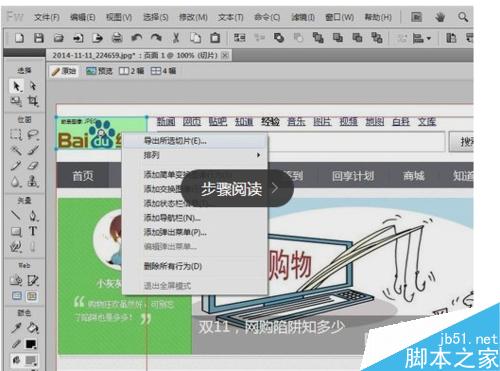Select the Brush tool
Screen dimensions: 500x371
[x=33, y=150]
